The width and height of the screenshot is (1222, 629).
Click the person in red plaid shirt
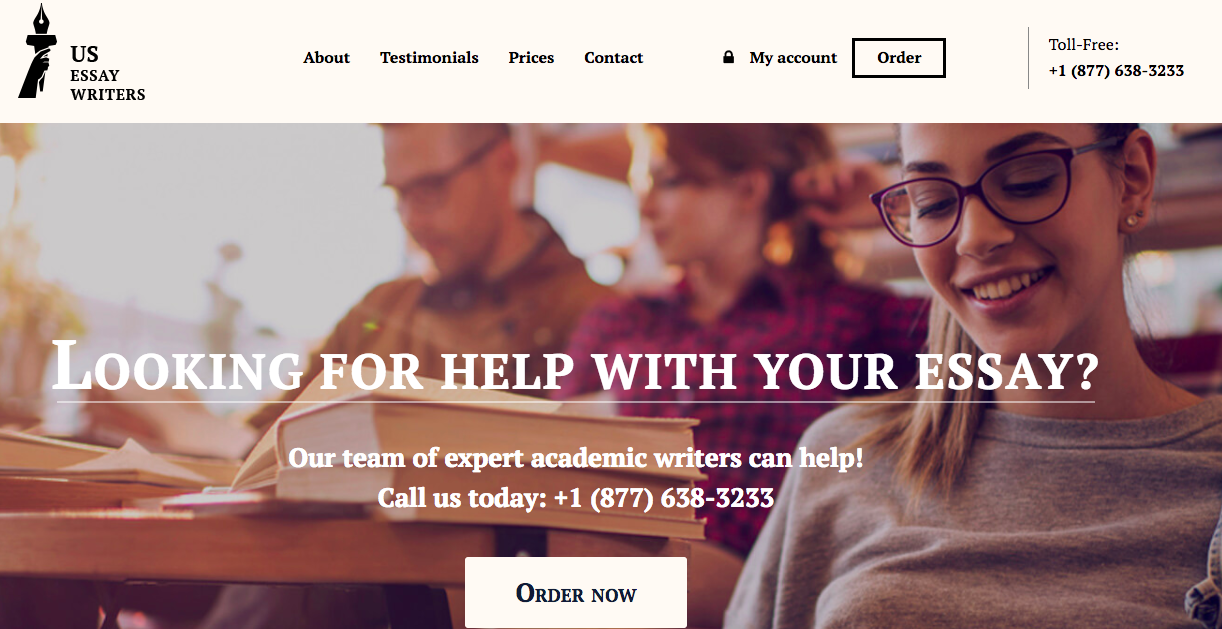point(720,300)
